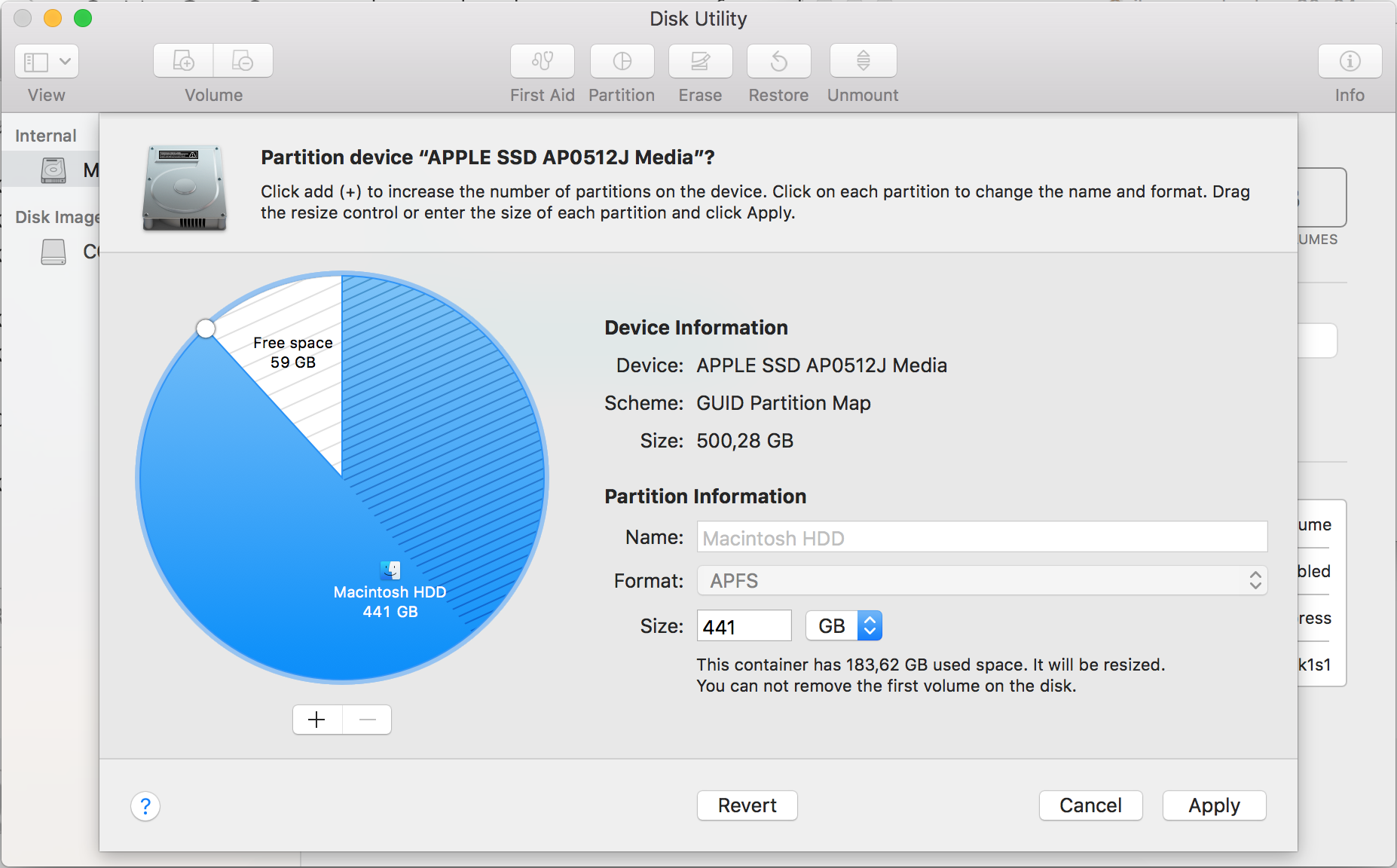Click the hard drive image in the dialog
Image resolution: width=1397 pixels, height=868 pixels.
click(185, 188)
